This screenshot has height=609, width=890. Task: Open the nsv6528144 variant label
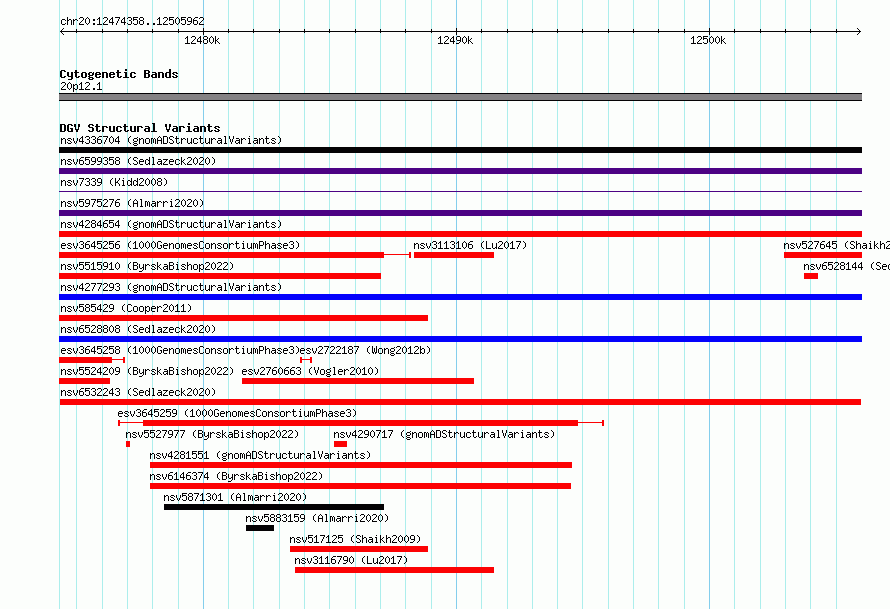click(846, 266)
